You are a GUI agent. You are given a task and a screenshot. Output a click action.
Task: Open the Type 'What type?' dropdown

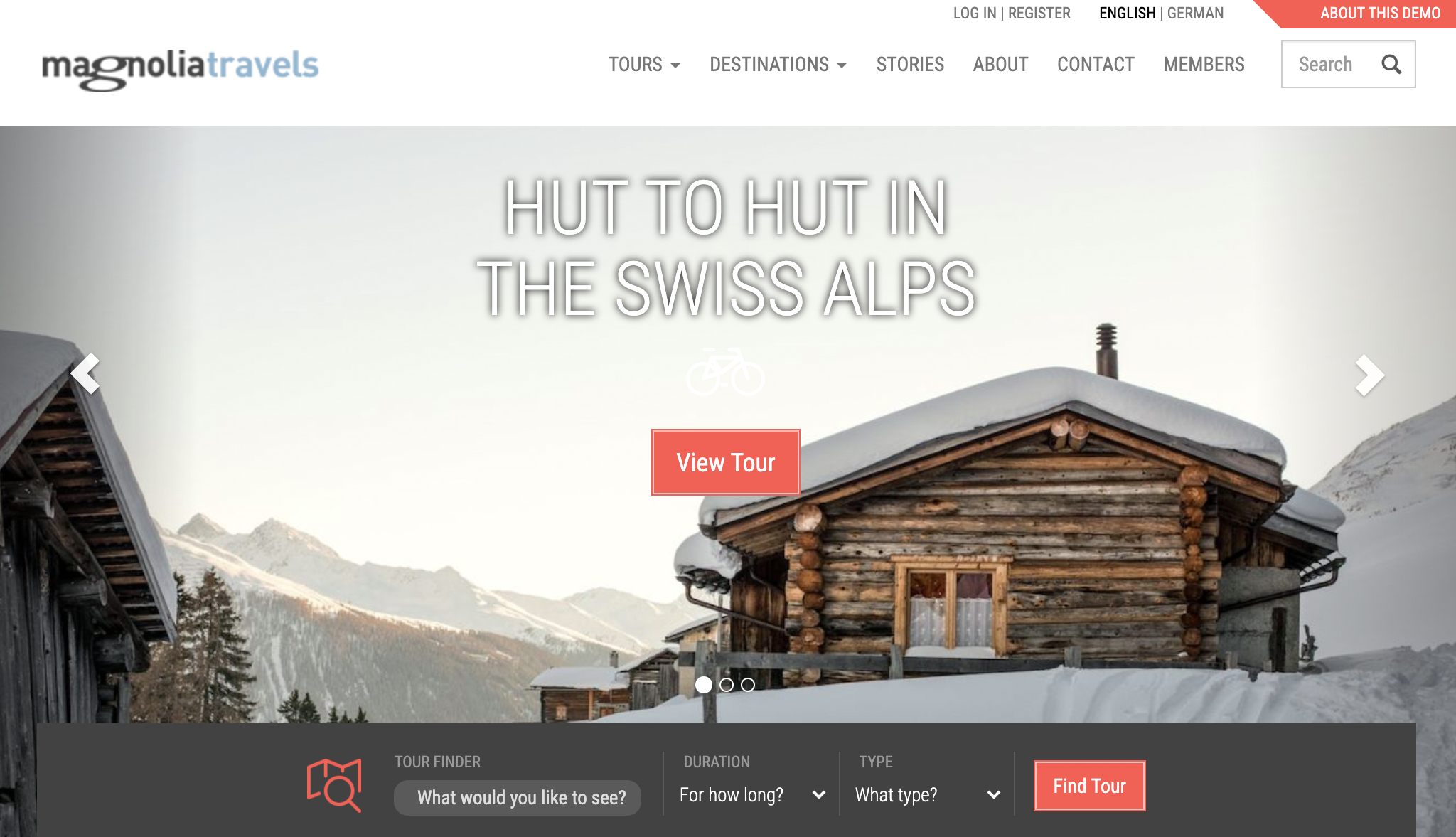click(928, 795)
